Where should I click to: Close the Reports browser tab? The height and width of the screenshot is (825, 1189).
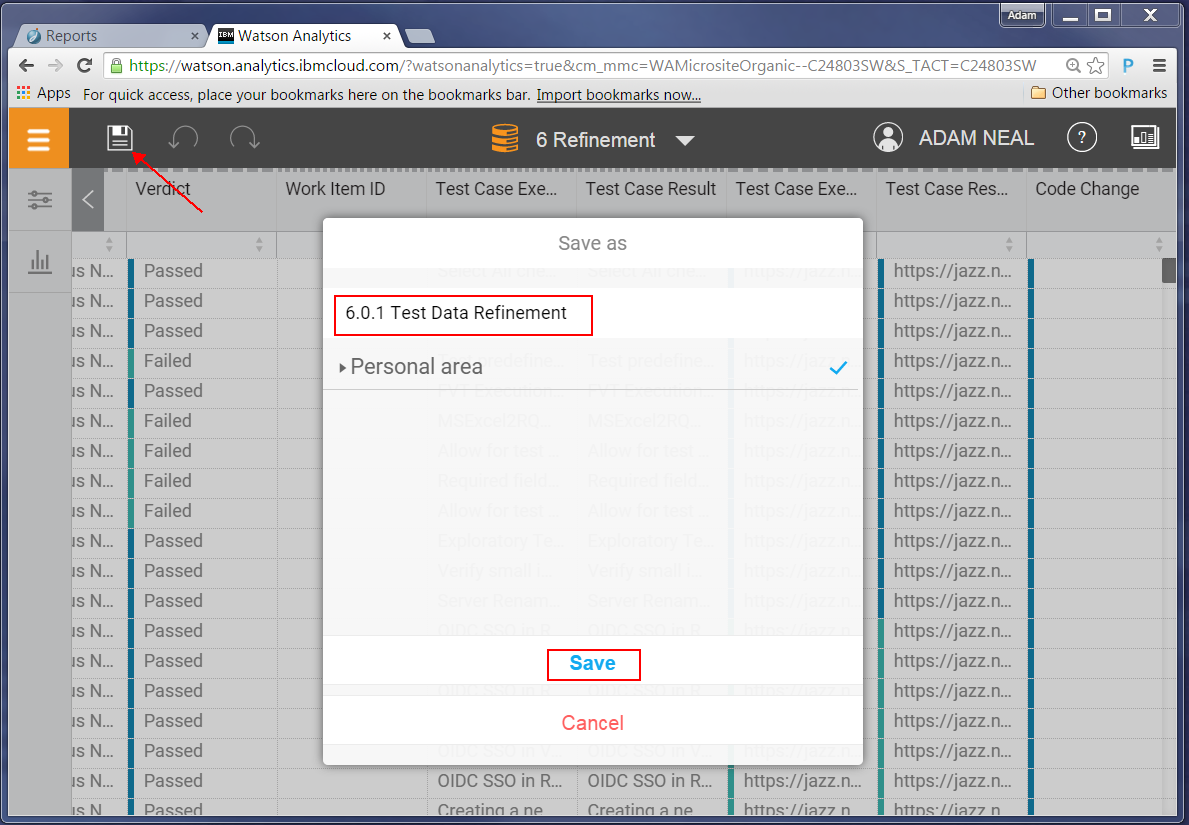tap(194, 36)
